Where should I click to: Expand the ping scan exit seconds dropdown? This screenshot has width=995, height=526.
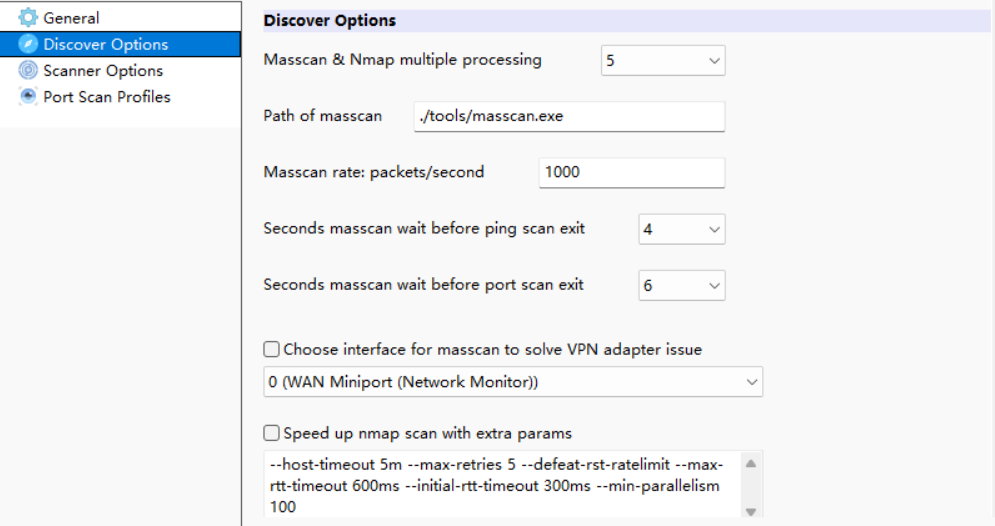pyautogui.click(x=682, y=229)
